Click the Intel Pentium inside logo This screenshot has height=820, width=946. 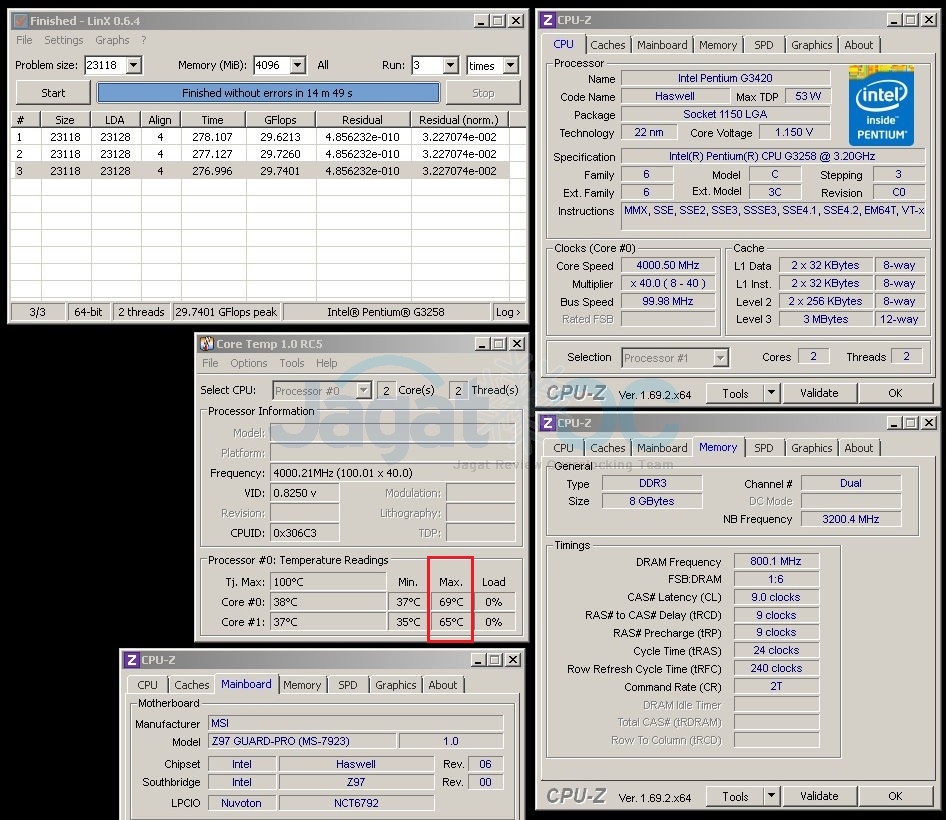881,105
